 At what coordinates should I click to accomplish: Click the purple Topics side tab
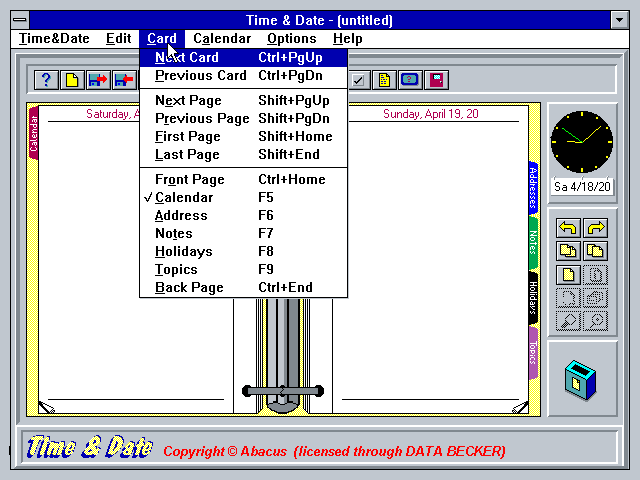pos(533,353)
